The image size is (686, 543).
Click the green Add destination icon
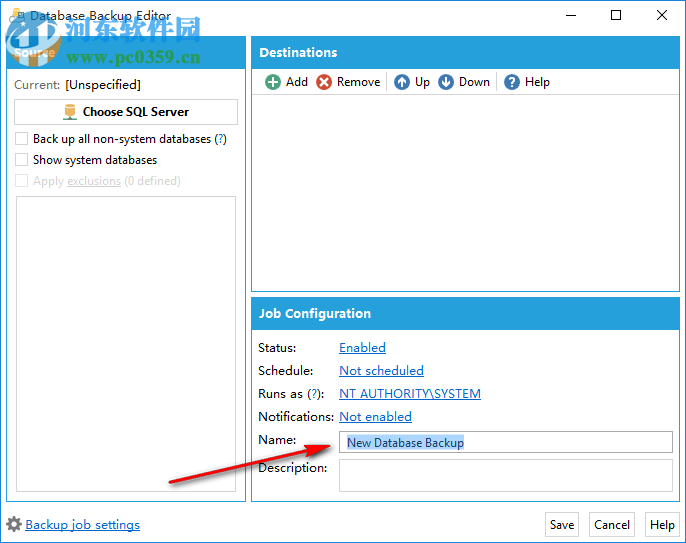point(273,82)
